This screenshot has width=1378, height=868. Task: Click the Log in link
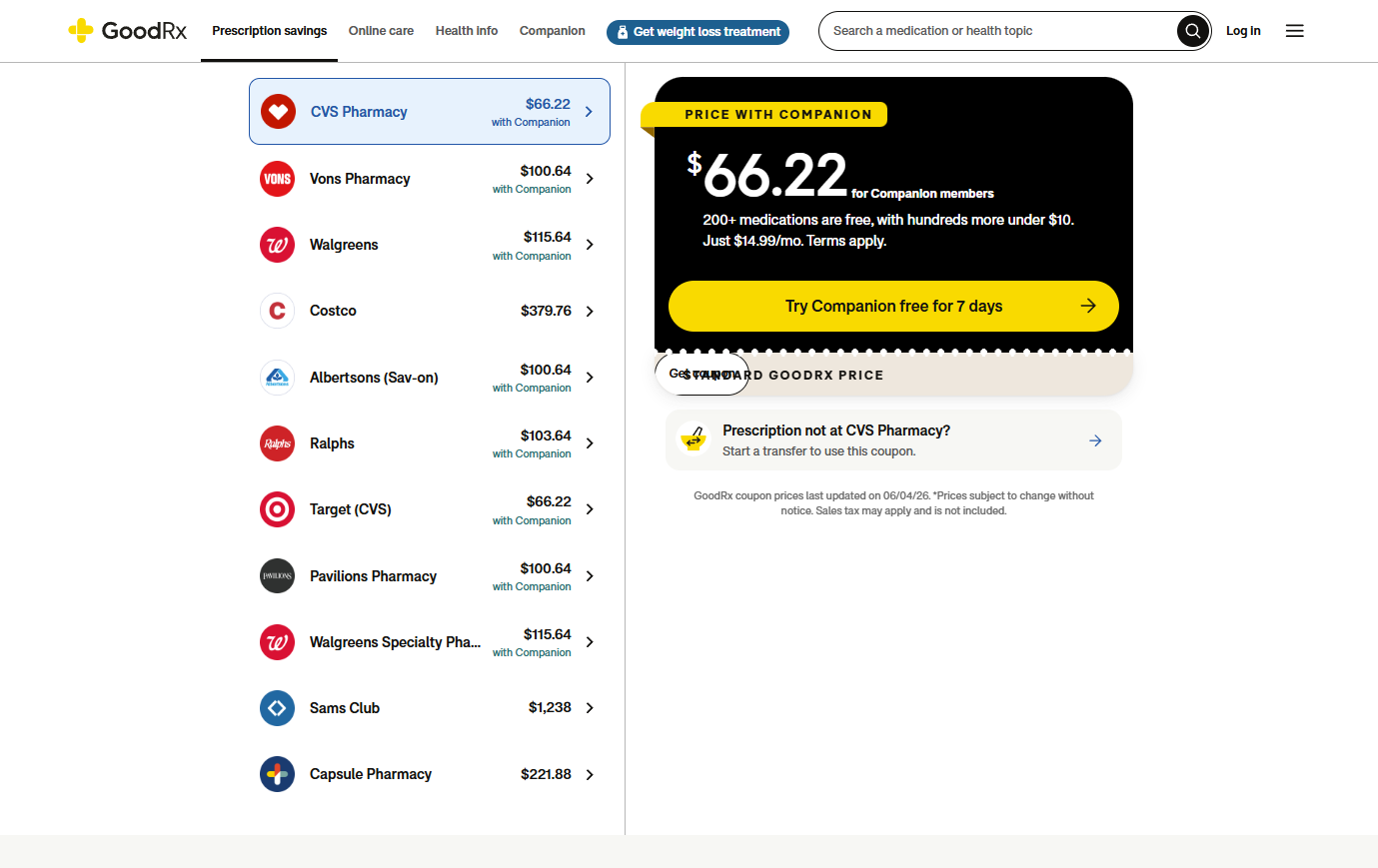[1243, 31]
